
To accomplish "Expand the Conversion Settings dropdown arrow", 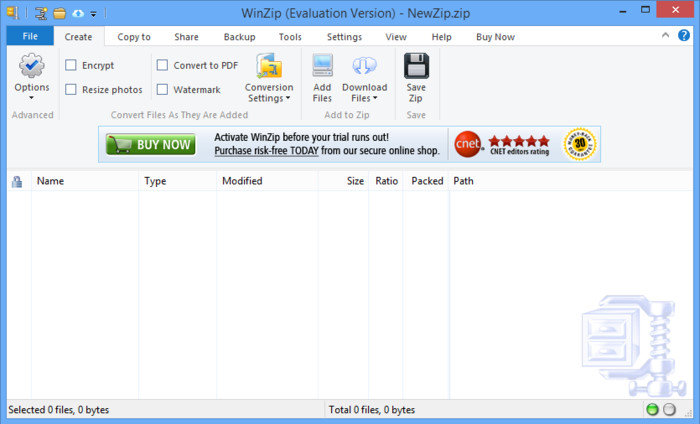I will [288, 98].
